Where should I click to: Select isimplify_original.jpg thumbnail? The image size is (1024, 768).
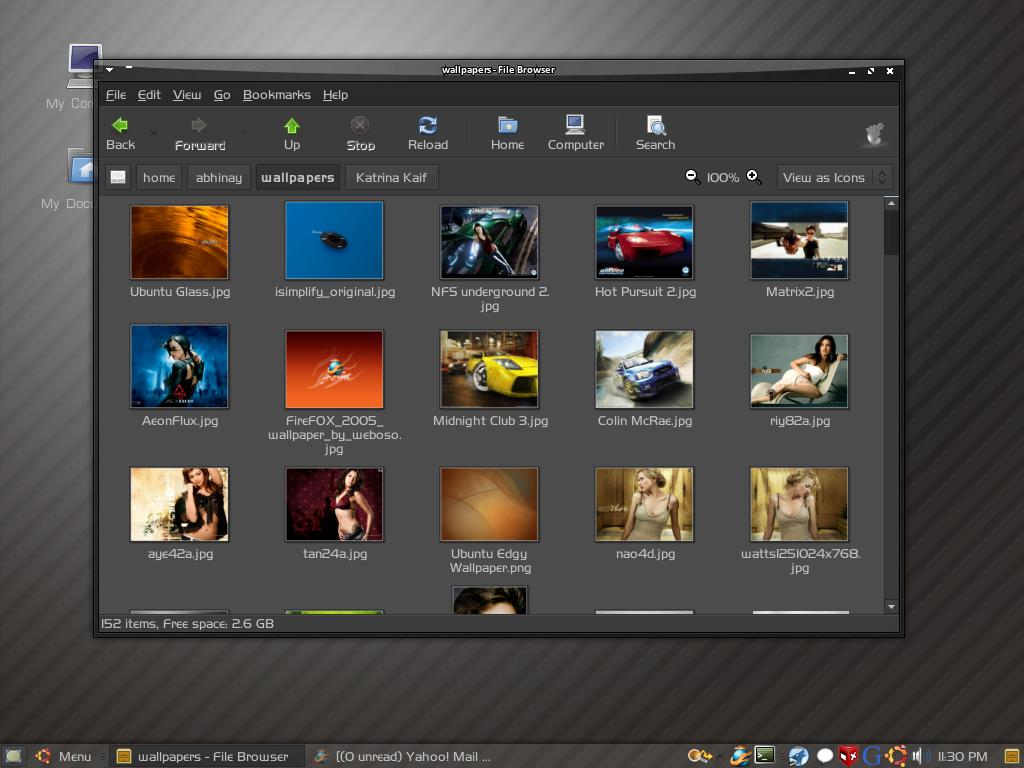(334, 240)
